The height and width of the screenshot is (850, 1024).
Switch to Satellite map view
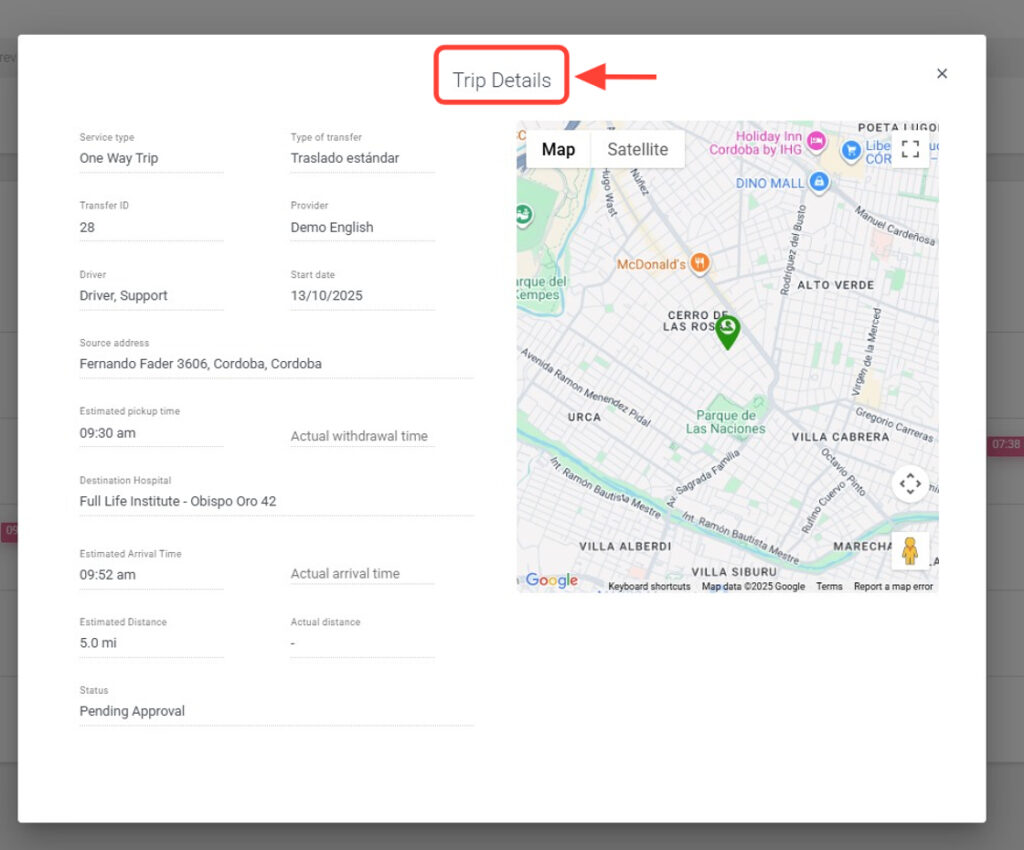637,150
